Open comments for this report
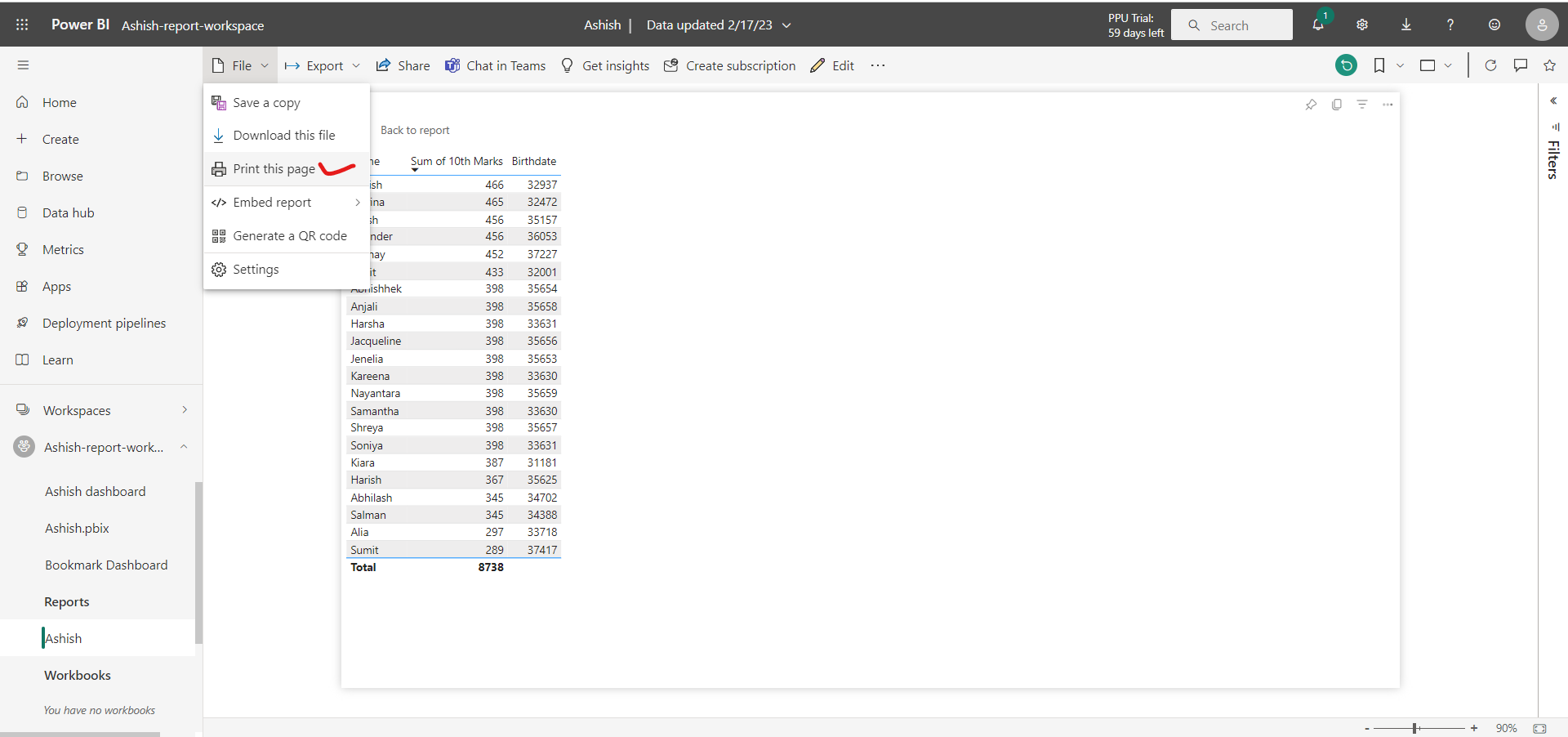This screenshot has height=737, width=1568. tap(1521, 65)
